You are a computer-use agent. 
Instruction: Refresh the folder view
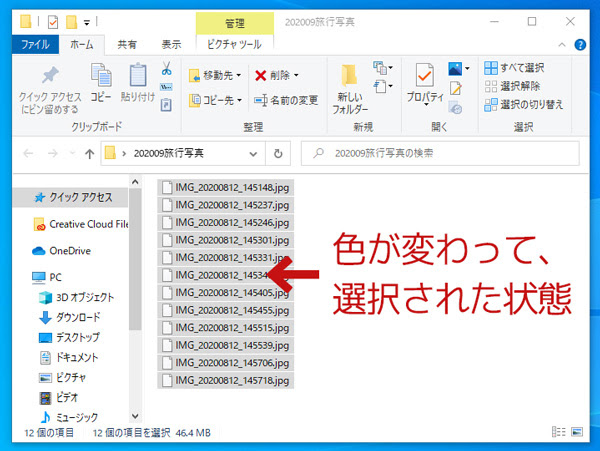[x=278, y=153]
